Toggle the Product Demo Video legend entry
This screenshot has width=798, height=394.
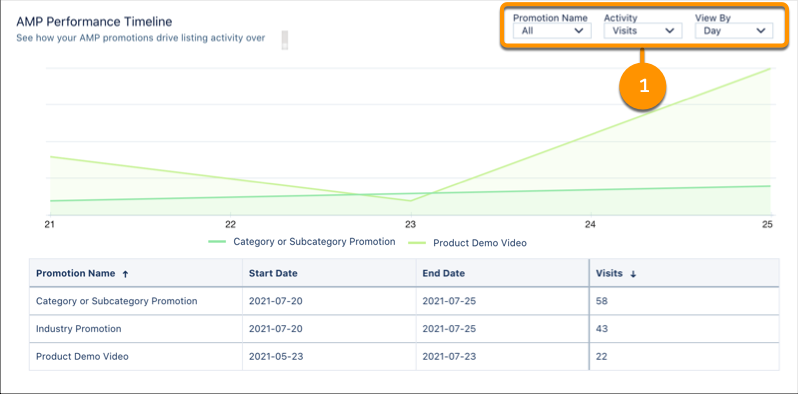(467, 243)
